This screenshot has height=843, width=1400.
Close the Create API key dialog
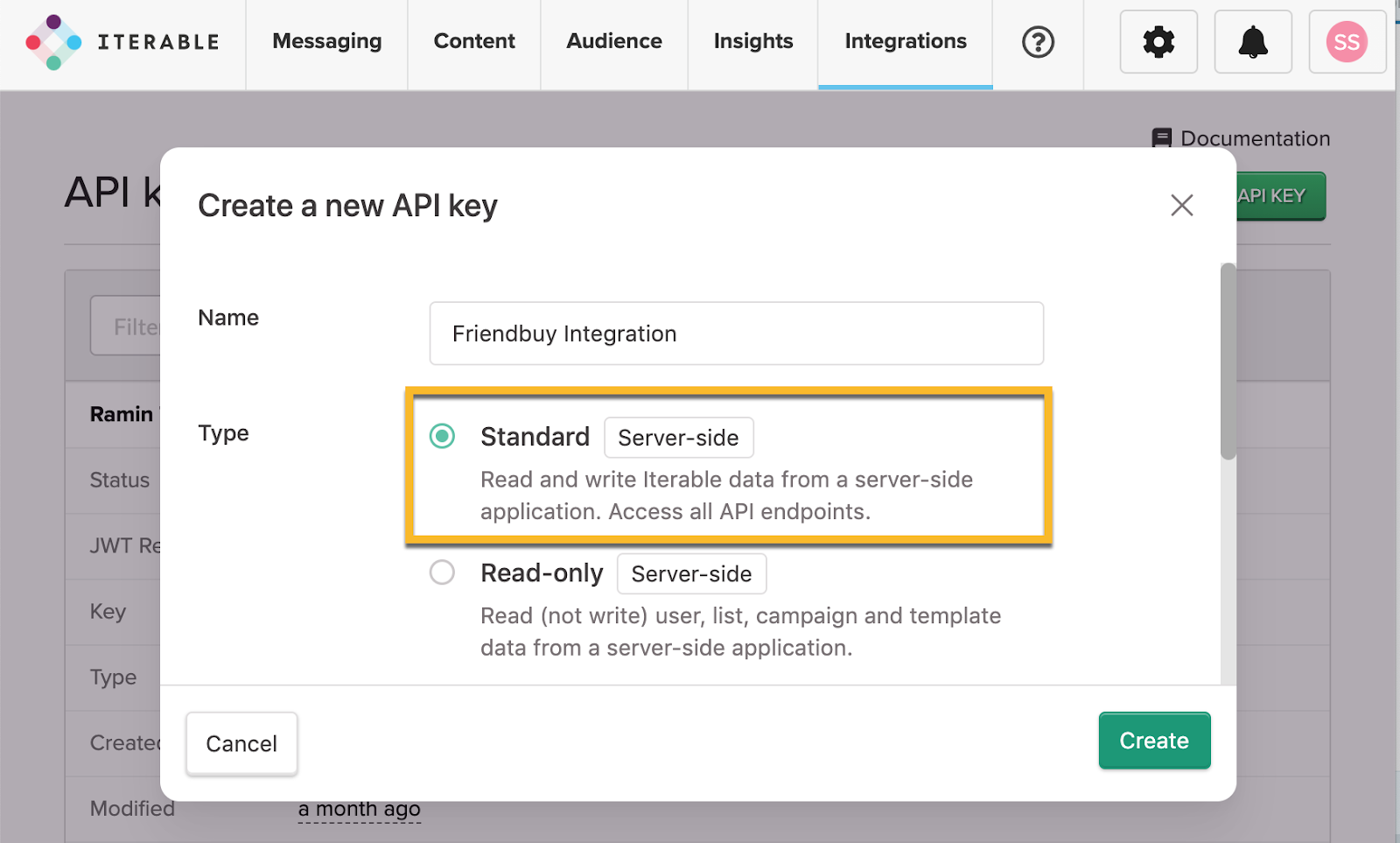pos(1181,206)
